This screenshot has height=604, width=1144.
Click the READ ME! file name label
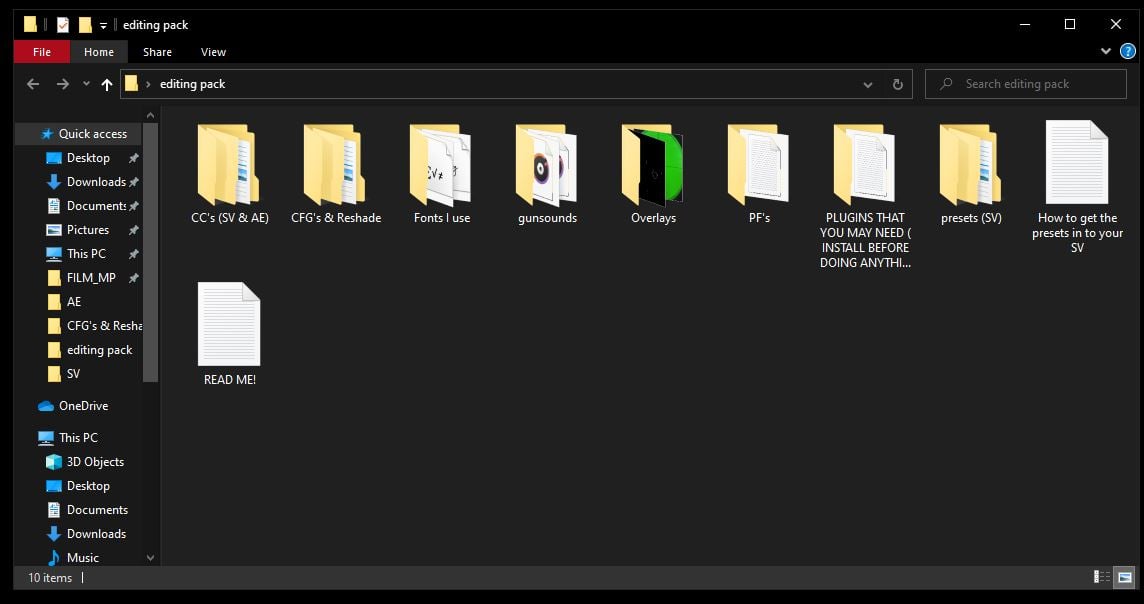pos(230,380)
